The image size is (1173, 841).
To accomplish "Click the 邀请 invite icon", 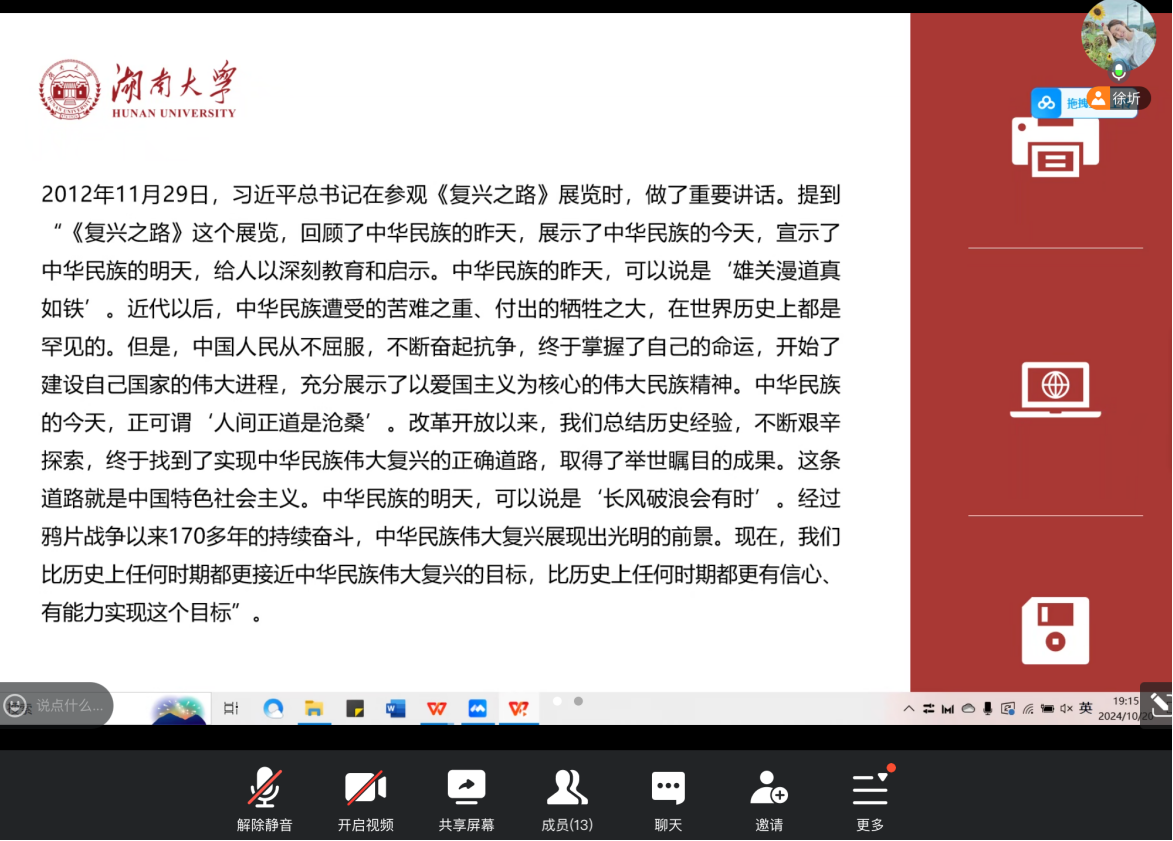I will pos(769,798).
